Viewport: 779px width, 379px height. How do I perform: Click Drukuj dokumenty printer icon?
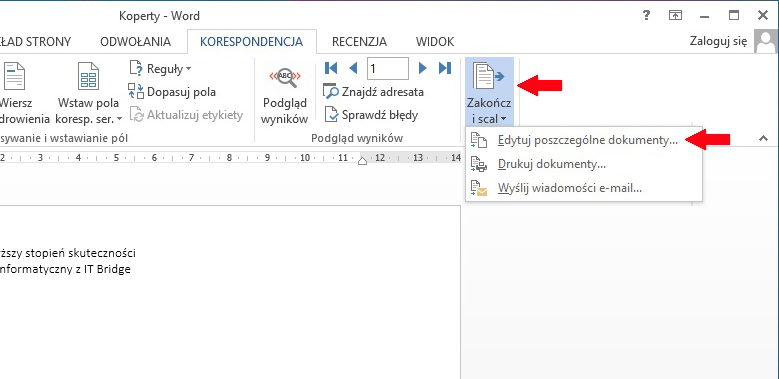(479, 164)
